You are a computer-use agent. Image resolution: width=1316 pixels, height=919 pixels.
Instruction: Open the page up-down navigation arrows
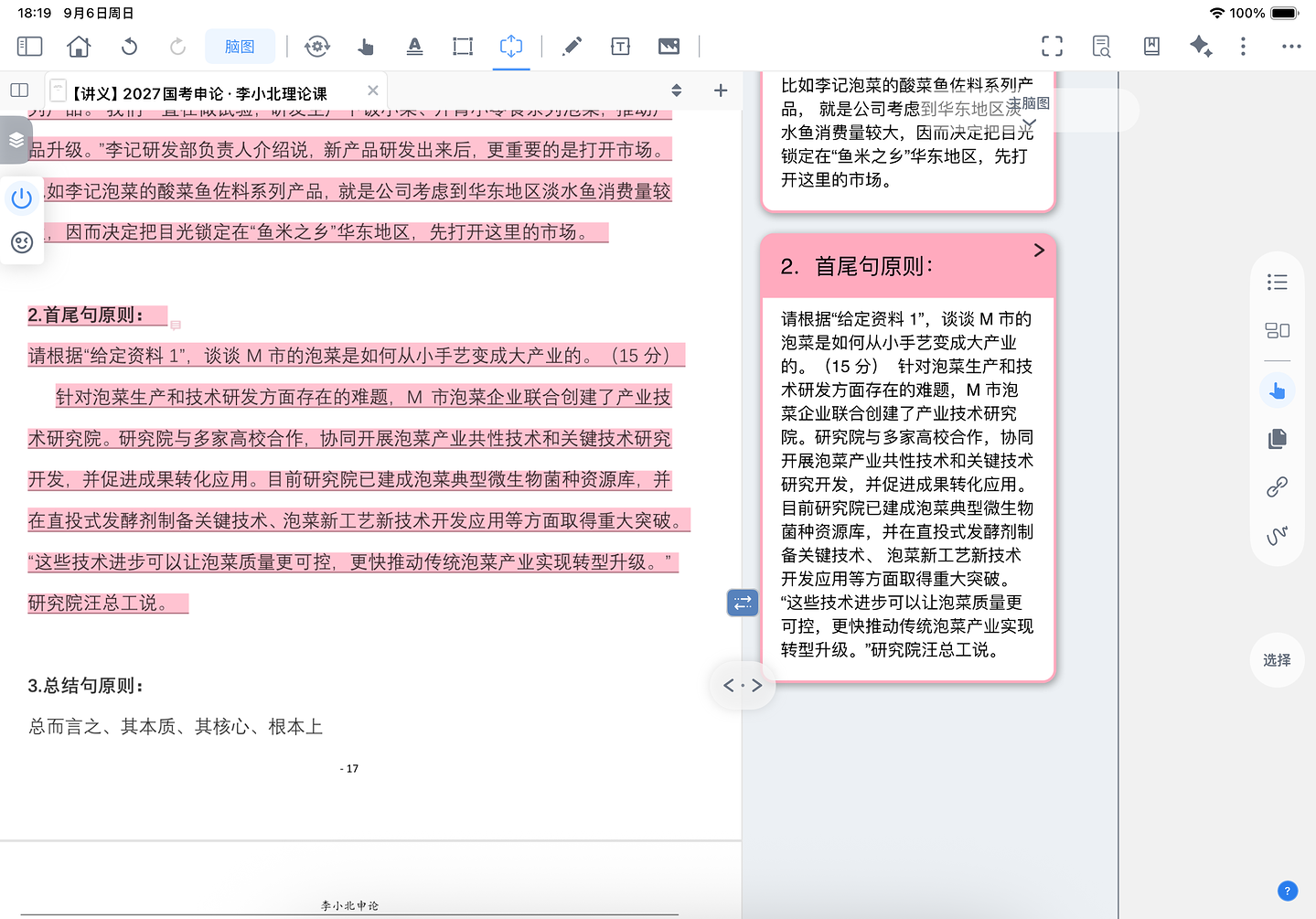[677, 90]
